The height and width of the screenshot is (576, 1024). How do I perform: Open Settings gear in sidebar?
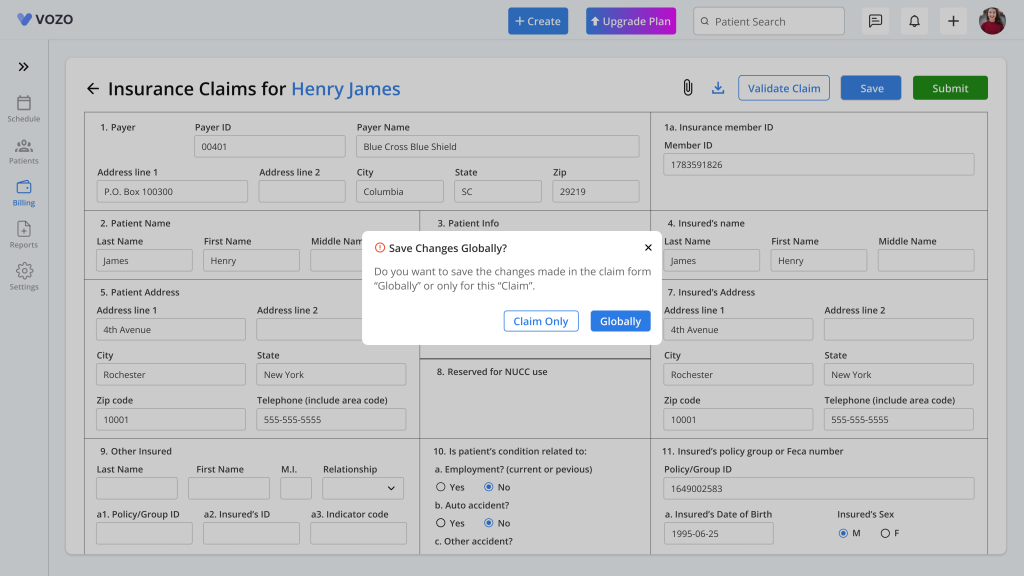coord(24,277)
